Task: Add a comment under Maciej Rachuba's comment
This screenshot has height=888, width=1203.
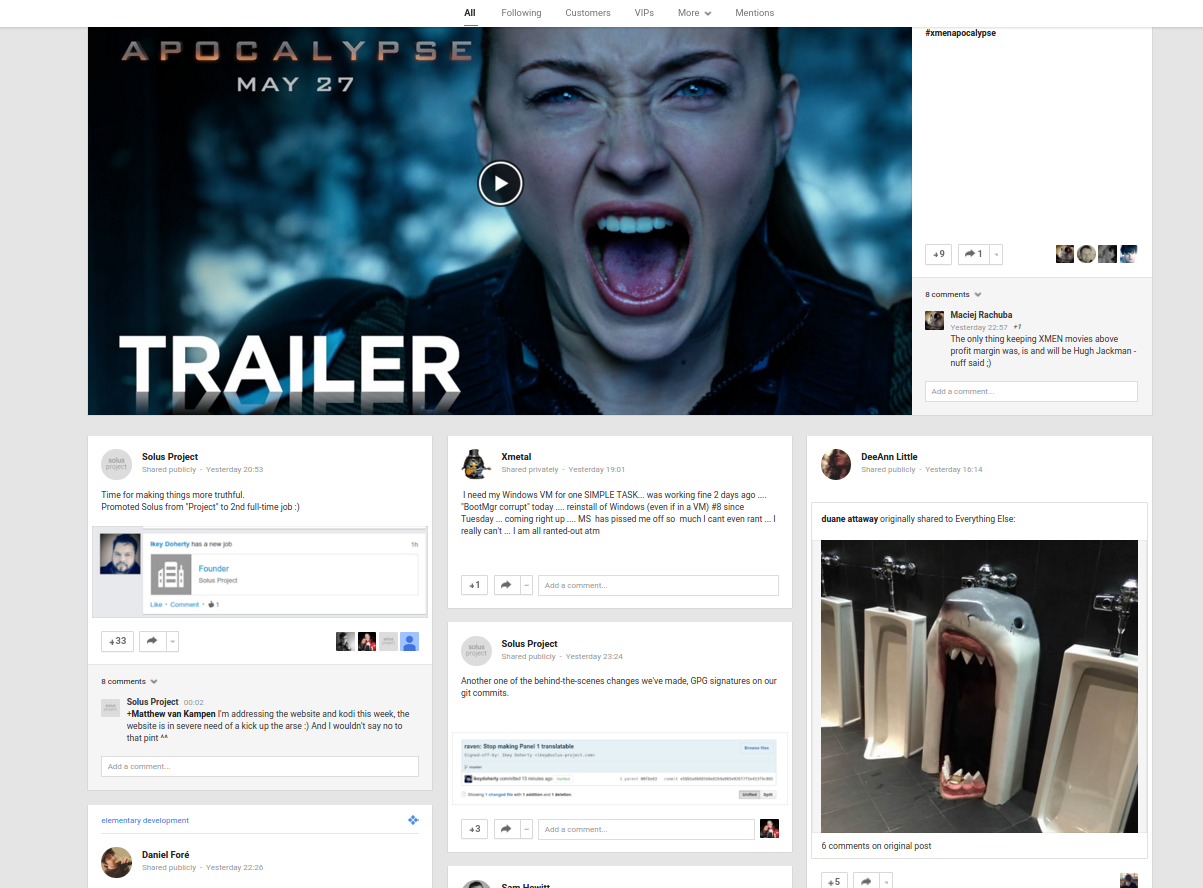Action: click(1031, 391)
